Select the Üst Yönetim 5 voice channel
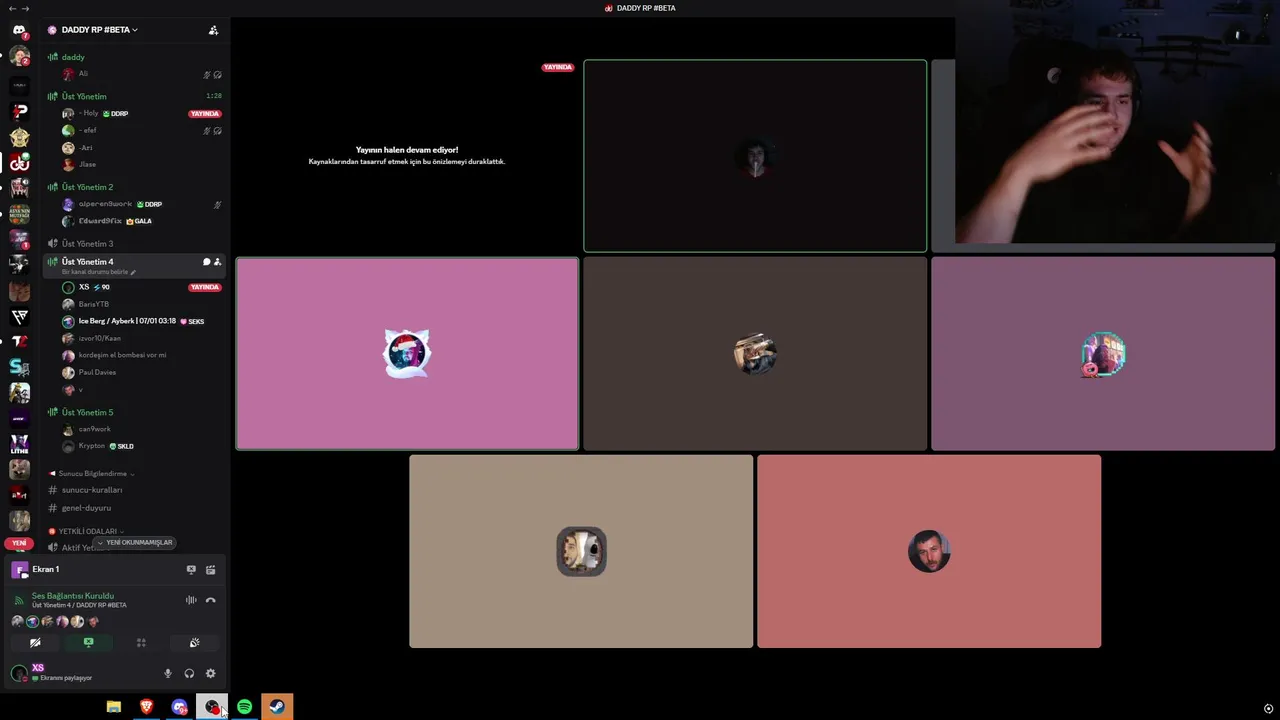This screenshot has width=1280, height=720. tap(87, 412)
